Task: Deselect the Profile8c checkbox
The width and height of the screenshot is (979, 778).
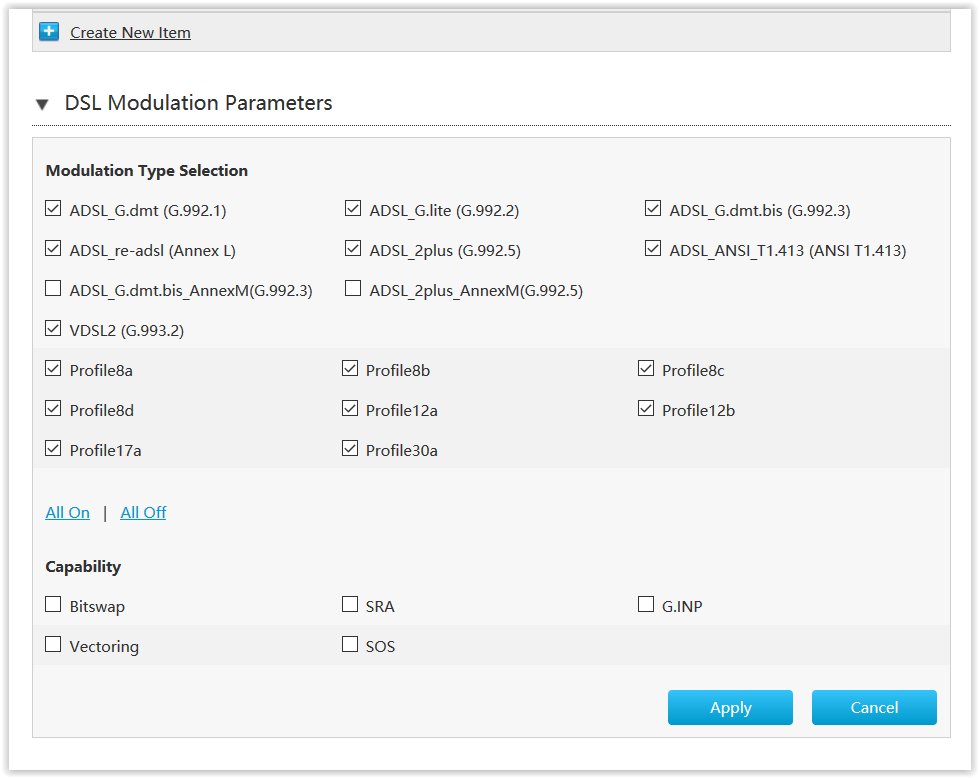Action: tap(646, 369)
